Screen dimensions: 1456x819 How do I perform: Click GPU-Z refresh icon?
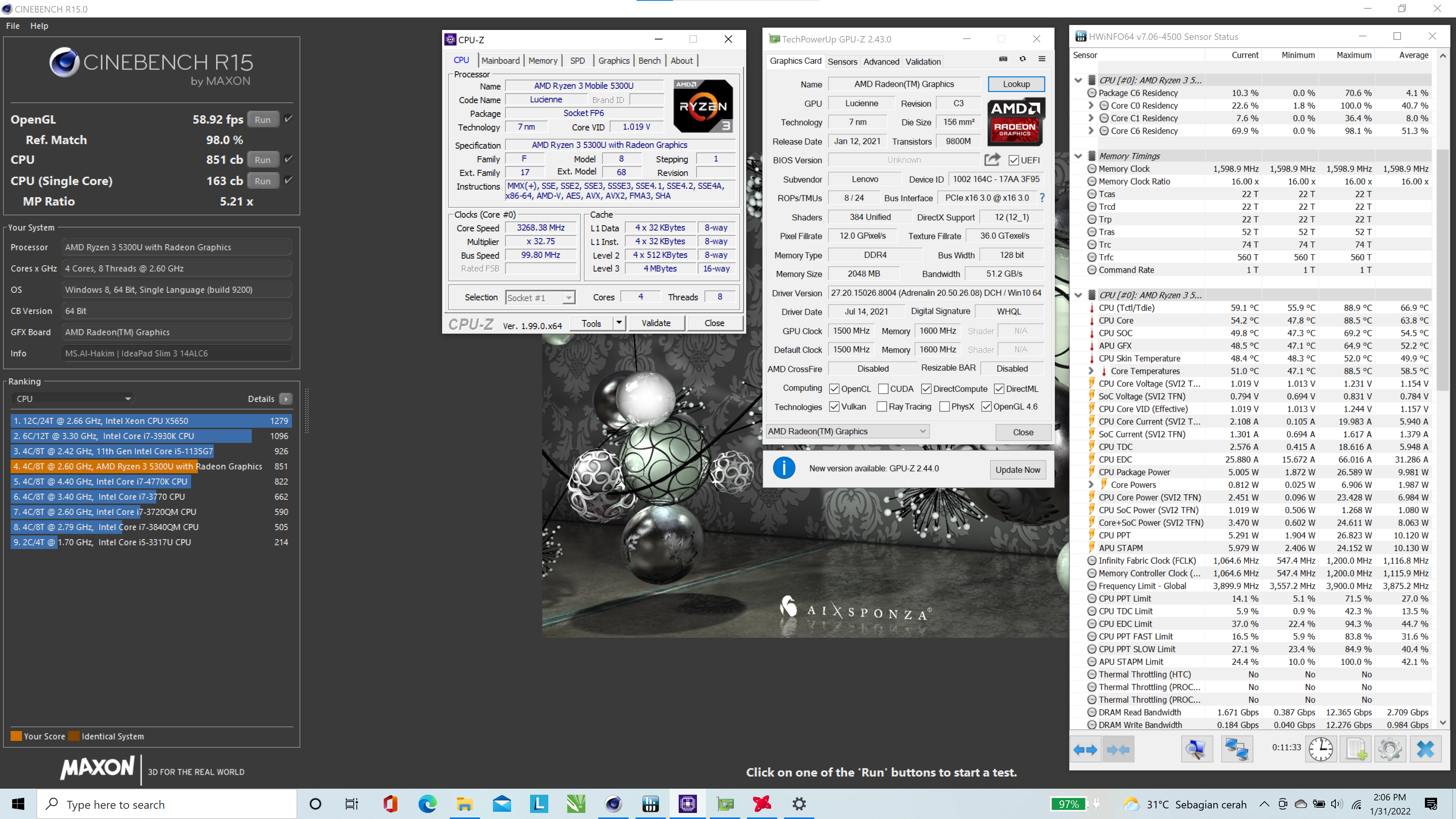1023,59
